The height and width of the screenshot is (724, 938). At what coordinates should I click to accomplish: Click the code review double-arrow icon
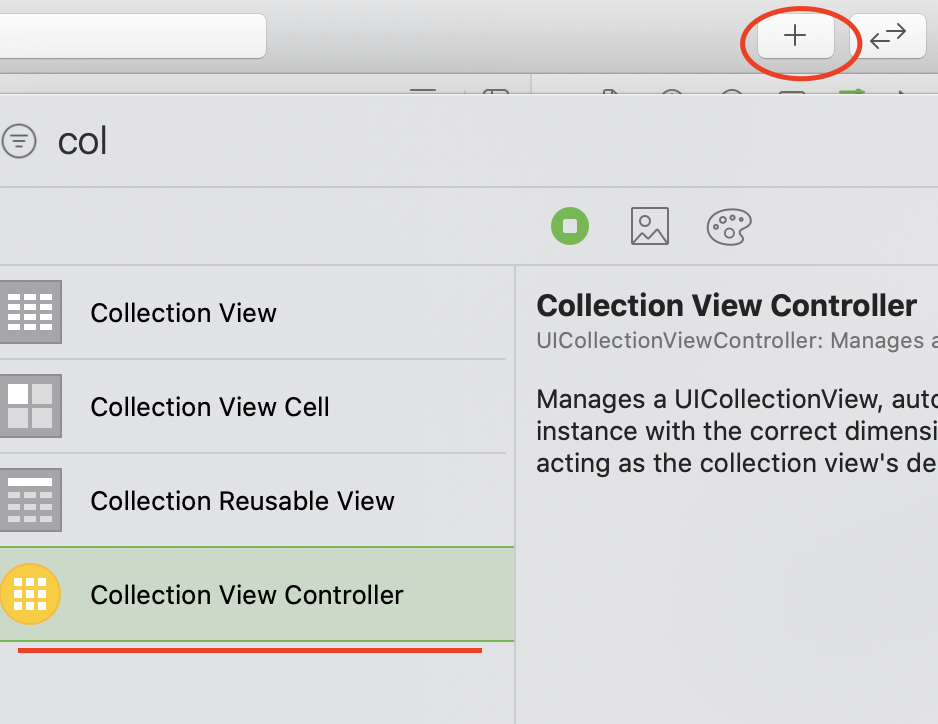point(888,36)
